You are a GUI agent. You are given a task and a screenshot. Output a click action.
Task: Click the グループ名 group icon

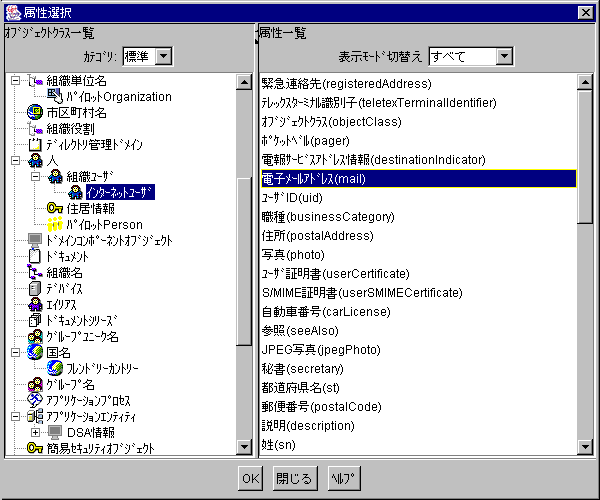click(x=35, y=384)
